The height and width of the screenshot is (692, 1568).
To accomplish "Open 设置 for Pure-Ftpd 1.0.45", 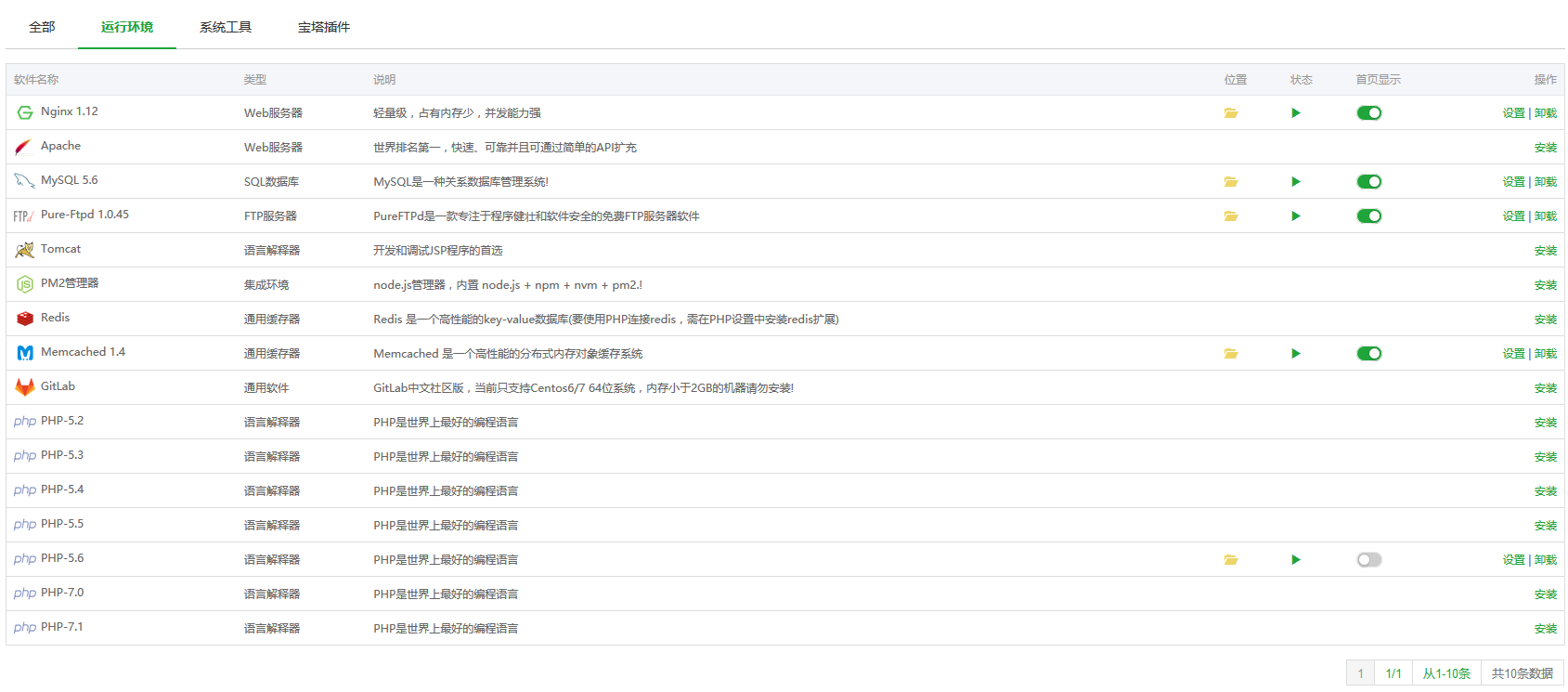I will (x=1514, y=216).
